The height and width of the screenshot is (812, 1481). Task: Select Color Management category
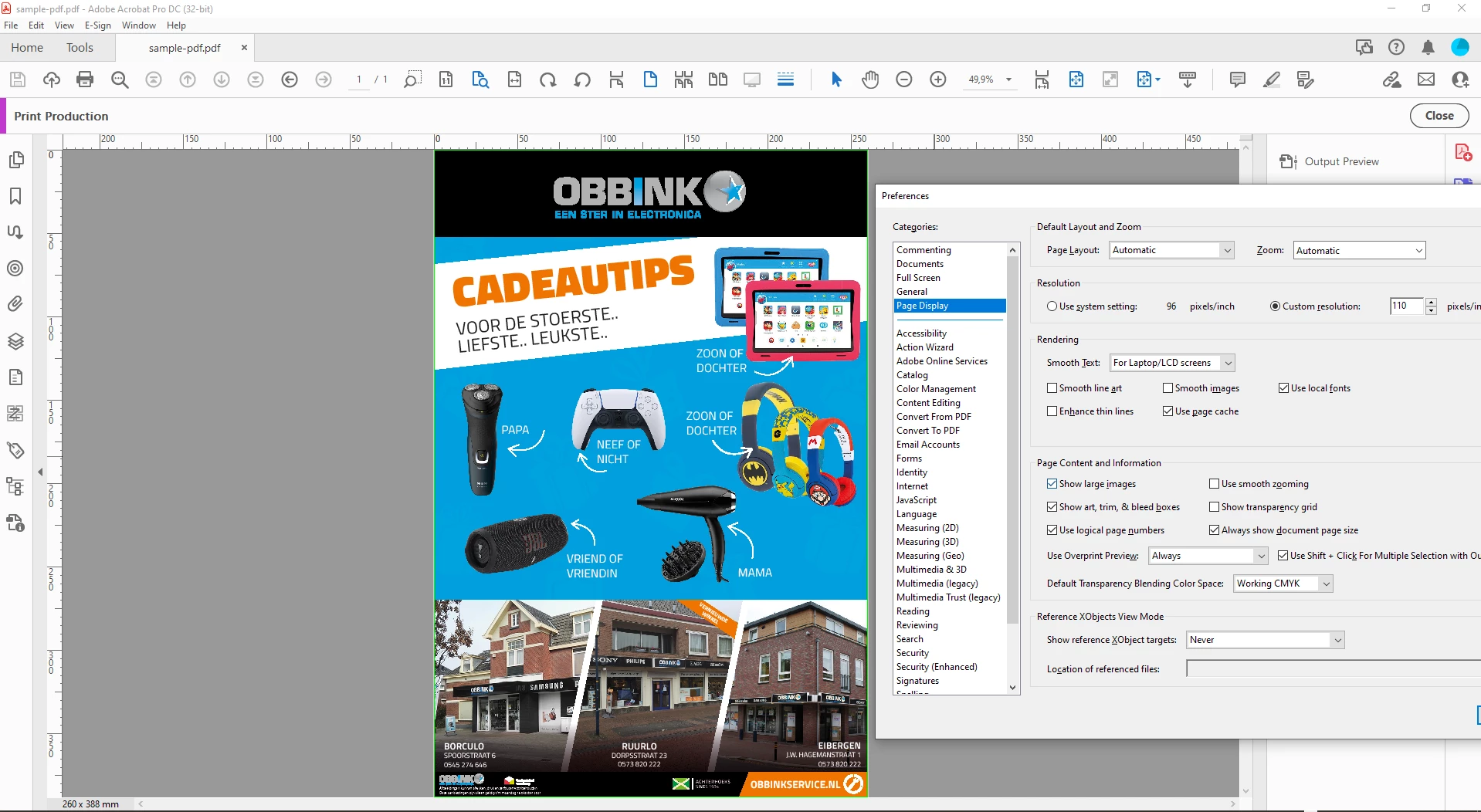[936, 389]
